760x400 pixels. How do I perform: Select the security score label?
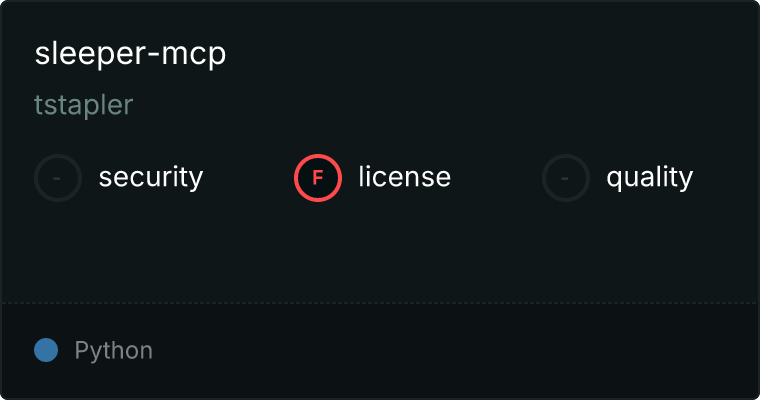151,177
